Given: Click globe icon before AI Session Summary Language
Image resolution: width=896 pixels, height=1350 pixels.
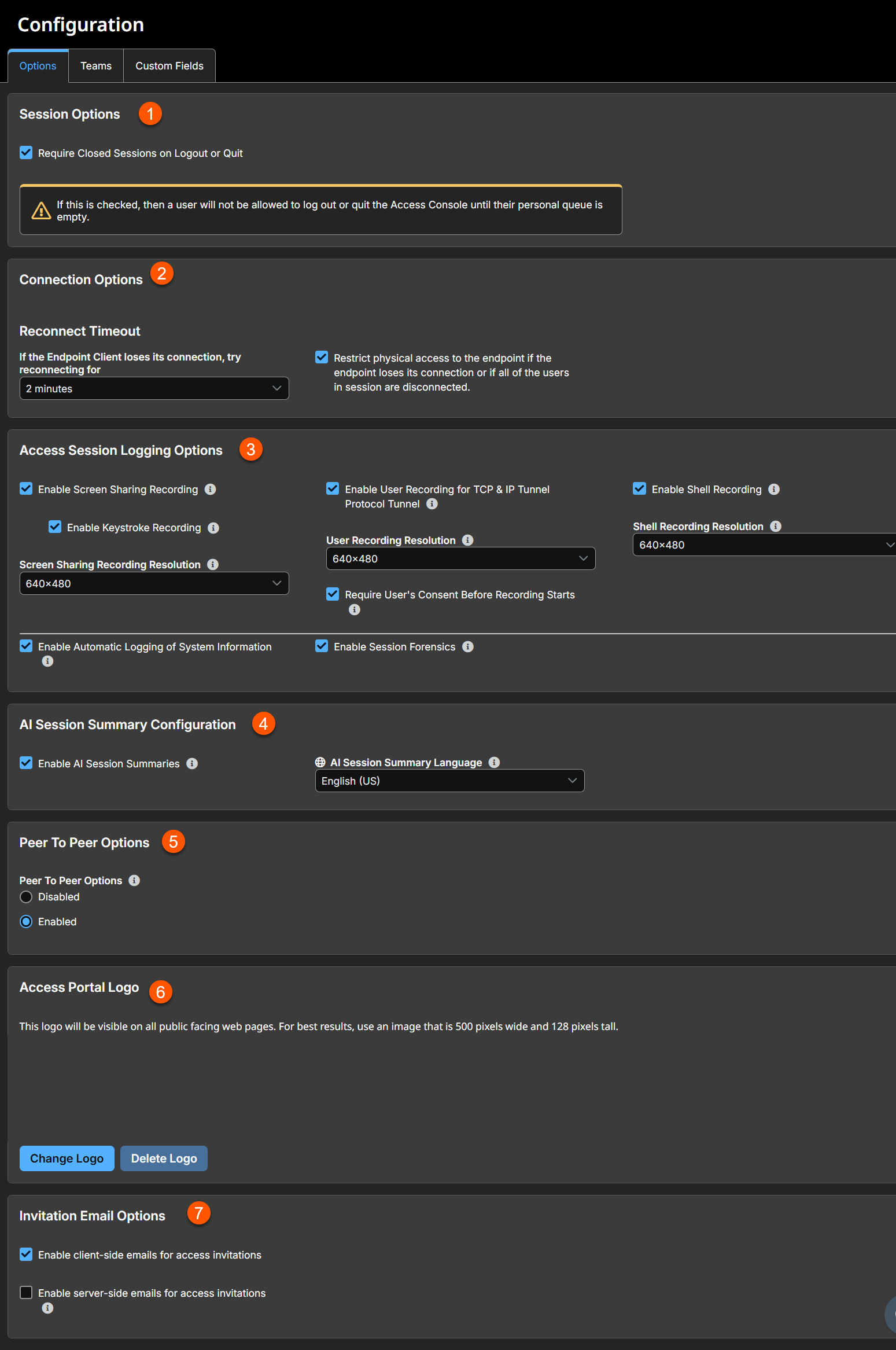Looking at the screenshot, I should [320, 762].
